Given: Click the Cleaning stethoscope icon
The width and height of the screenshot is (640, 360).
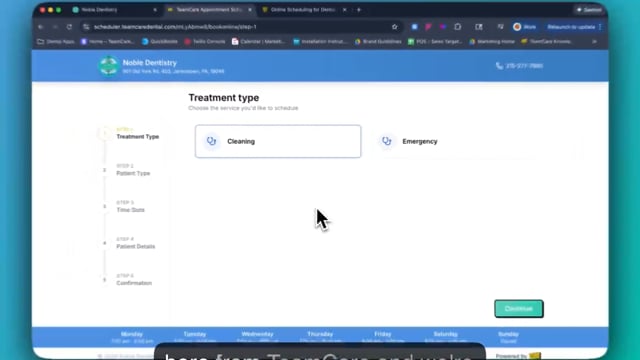Looking at the screenshot, I should pos(211,141).
